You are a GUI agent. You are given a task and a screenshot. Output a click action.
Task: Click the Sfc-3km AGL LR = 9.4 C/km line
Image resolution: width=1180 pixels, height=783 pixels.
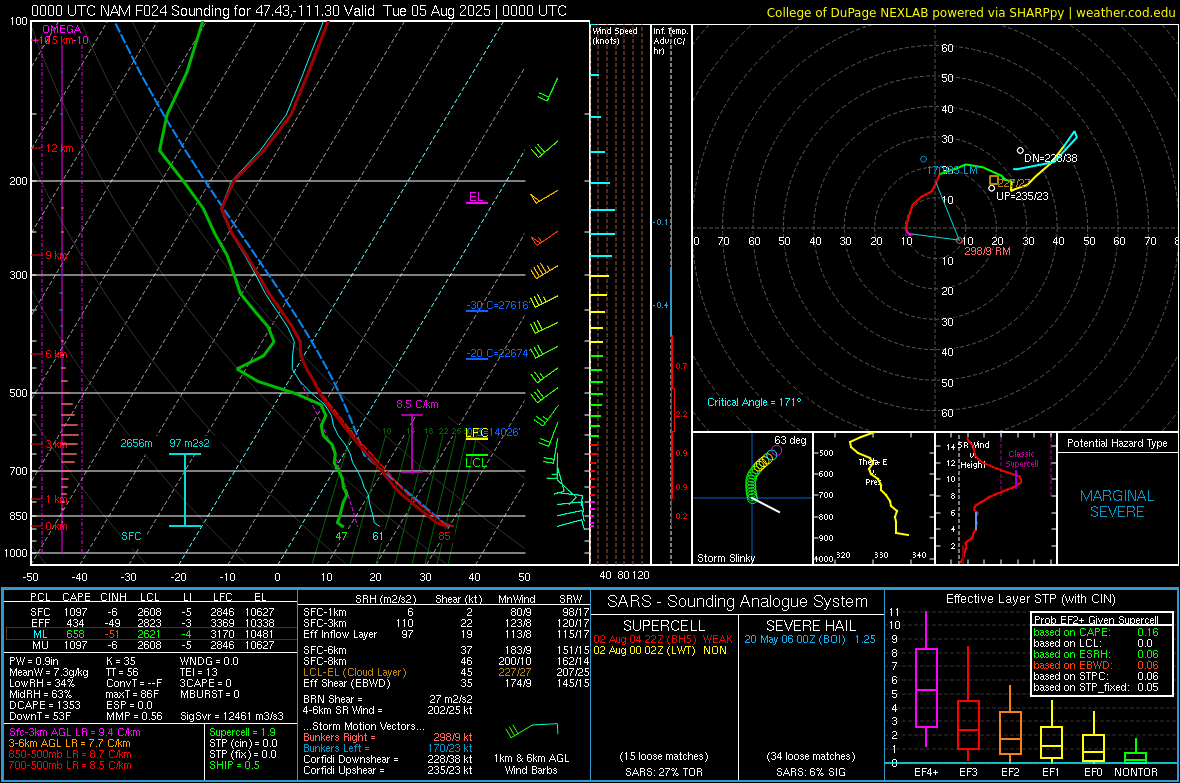[x=75, y=732]
